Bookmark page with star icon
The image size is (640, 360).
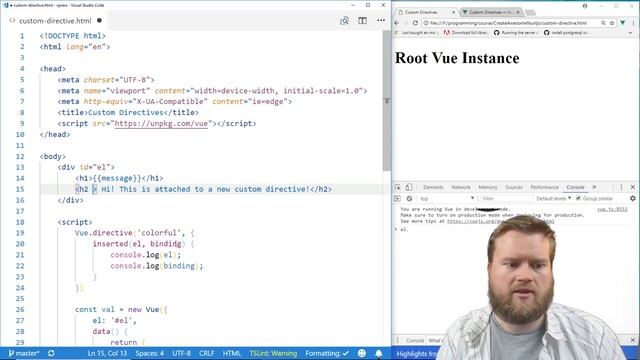click(x=612, y=23)
